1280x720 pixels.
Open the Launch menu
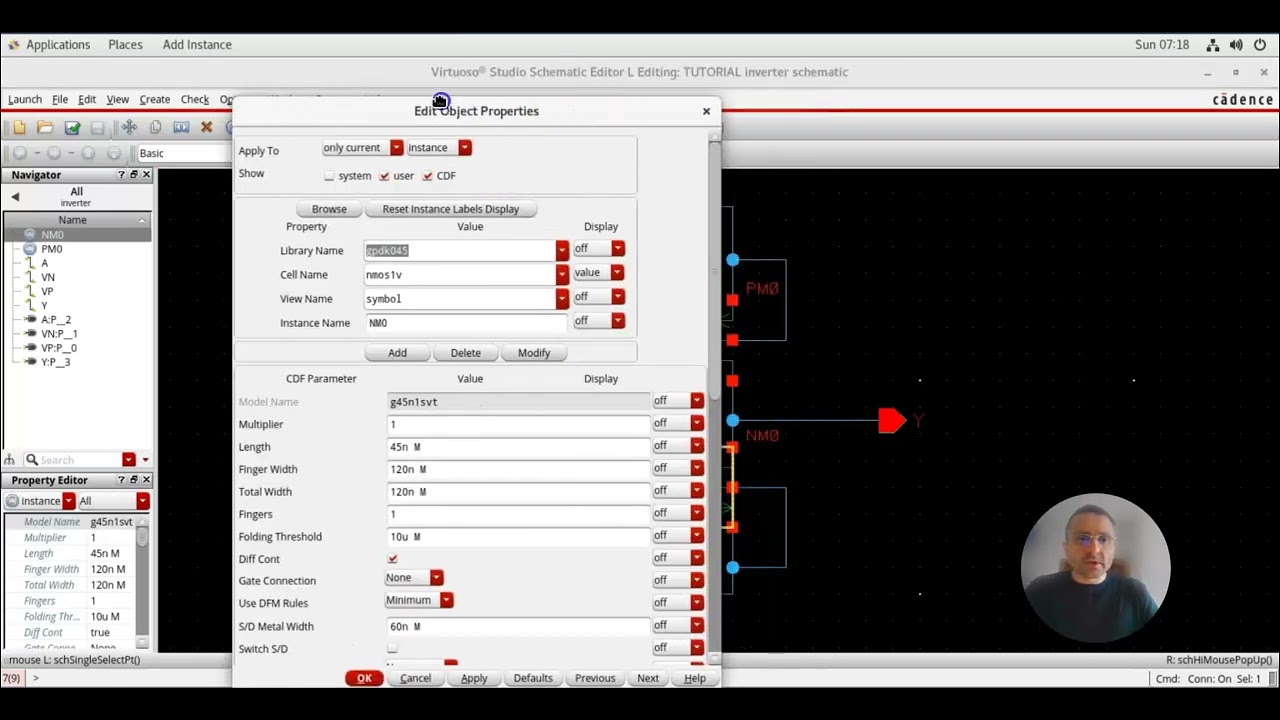pyautogui.click(x=25, y=99)
